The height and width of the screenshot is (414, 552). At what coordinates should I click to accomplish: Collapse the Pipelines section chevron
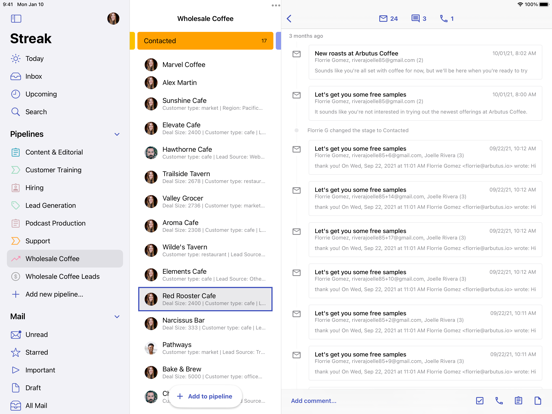tap(117, 134)
